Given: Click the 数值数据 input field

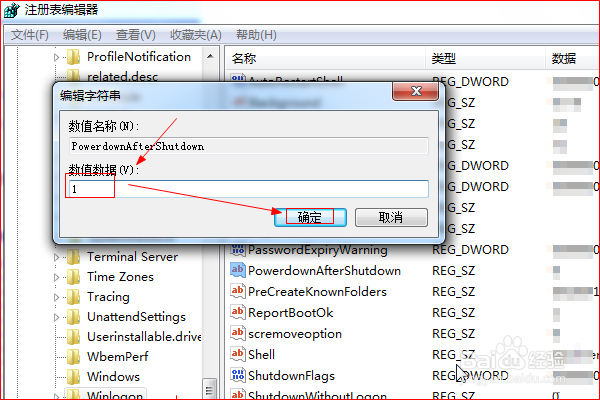Looking at the screenshot, I should [x=249, y=189].
